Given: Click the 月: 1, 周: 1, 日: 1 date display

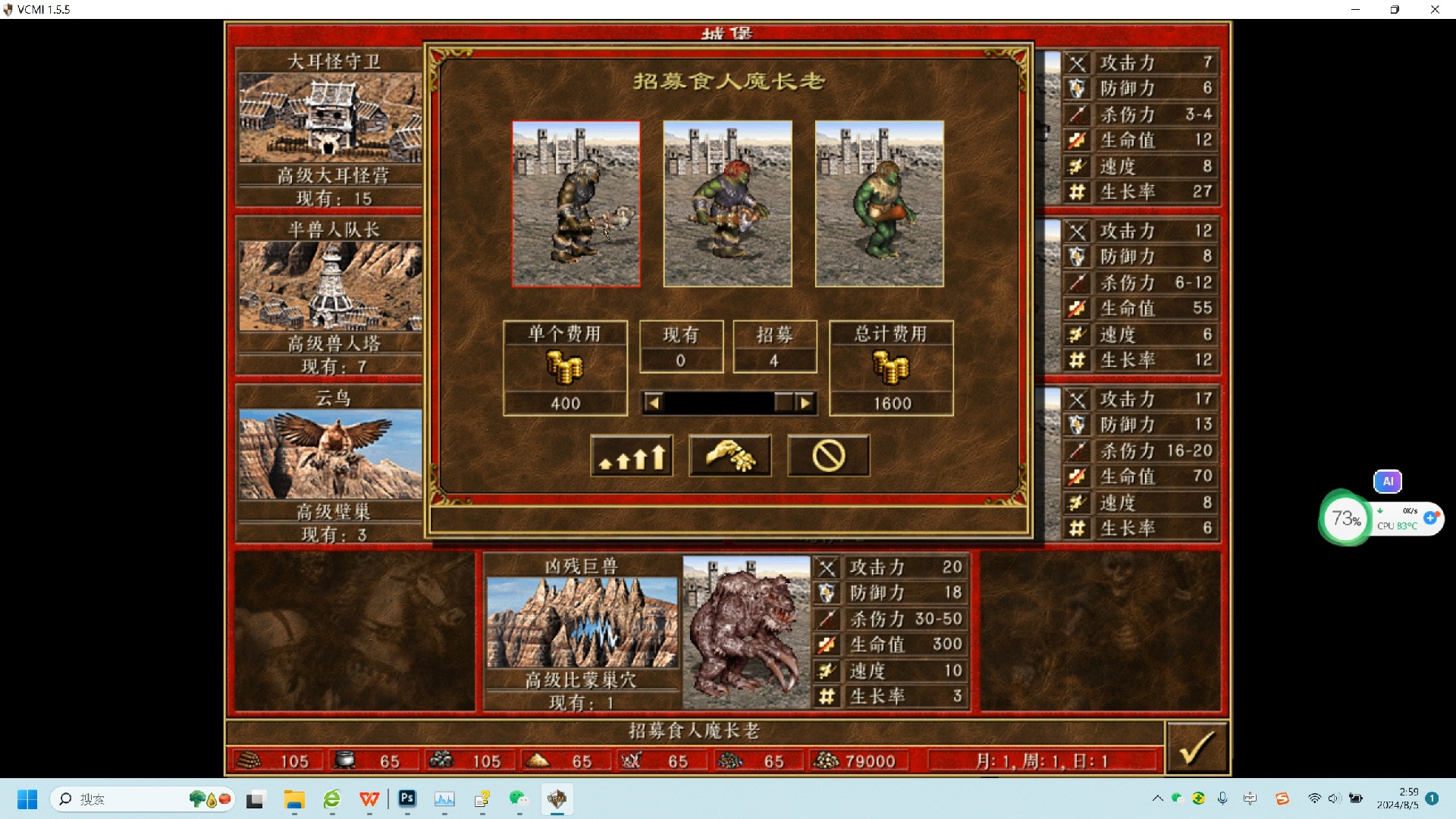Looking at the screenshot, I should 1043,761.
